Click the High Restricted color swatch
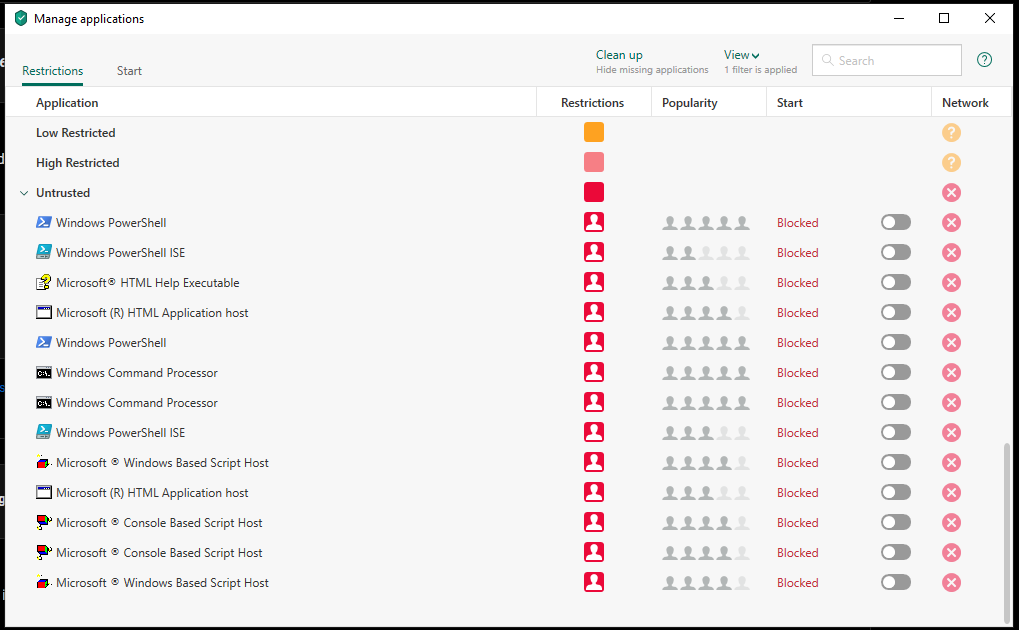This screenshot has height=630, width=1019. point(594,163)
